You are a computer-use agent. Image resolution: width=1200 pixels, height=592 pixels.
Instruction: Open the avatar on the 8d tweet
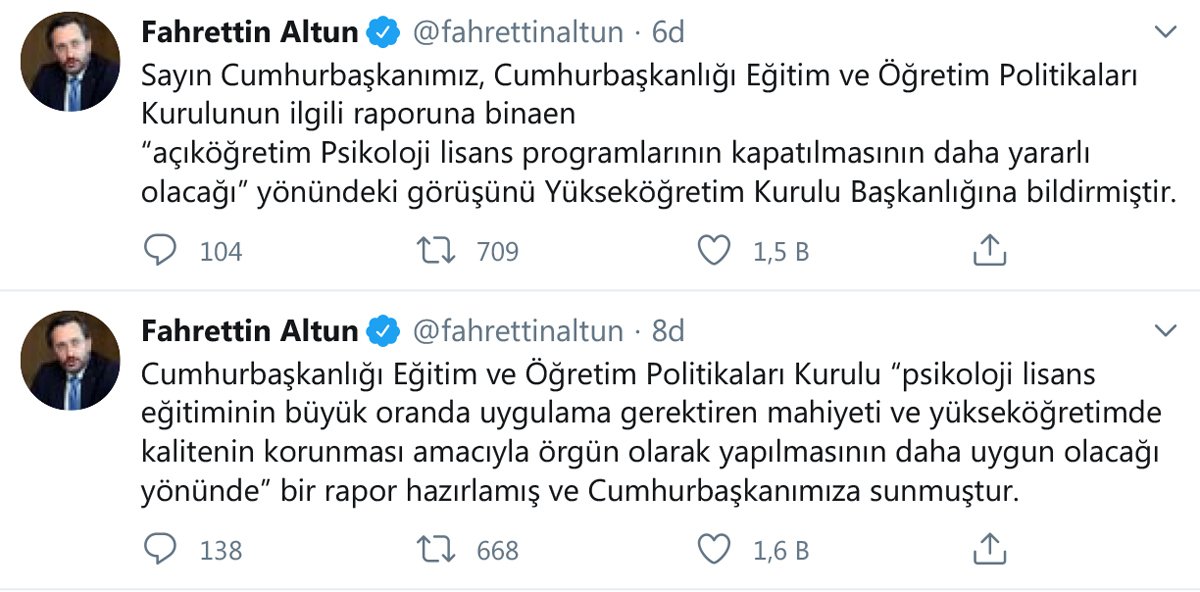[70, 360]
